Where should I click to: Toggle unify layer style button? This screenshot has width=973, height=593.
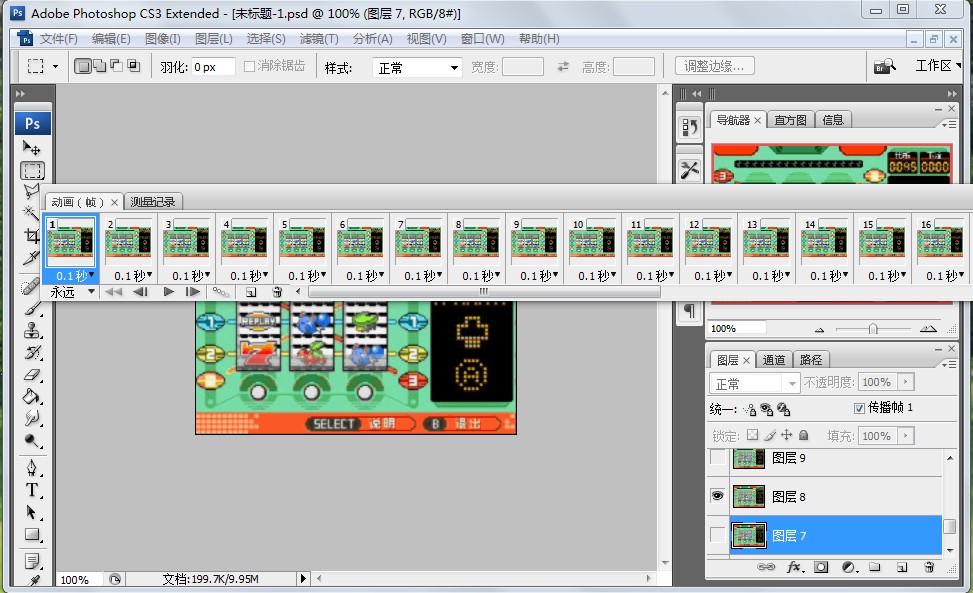784,409
